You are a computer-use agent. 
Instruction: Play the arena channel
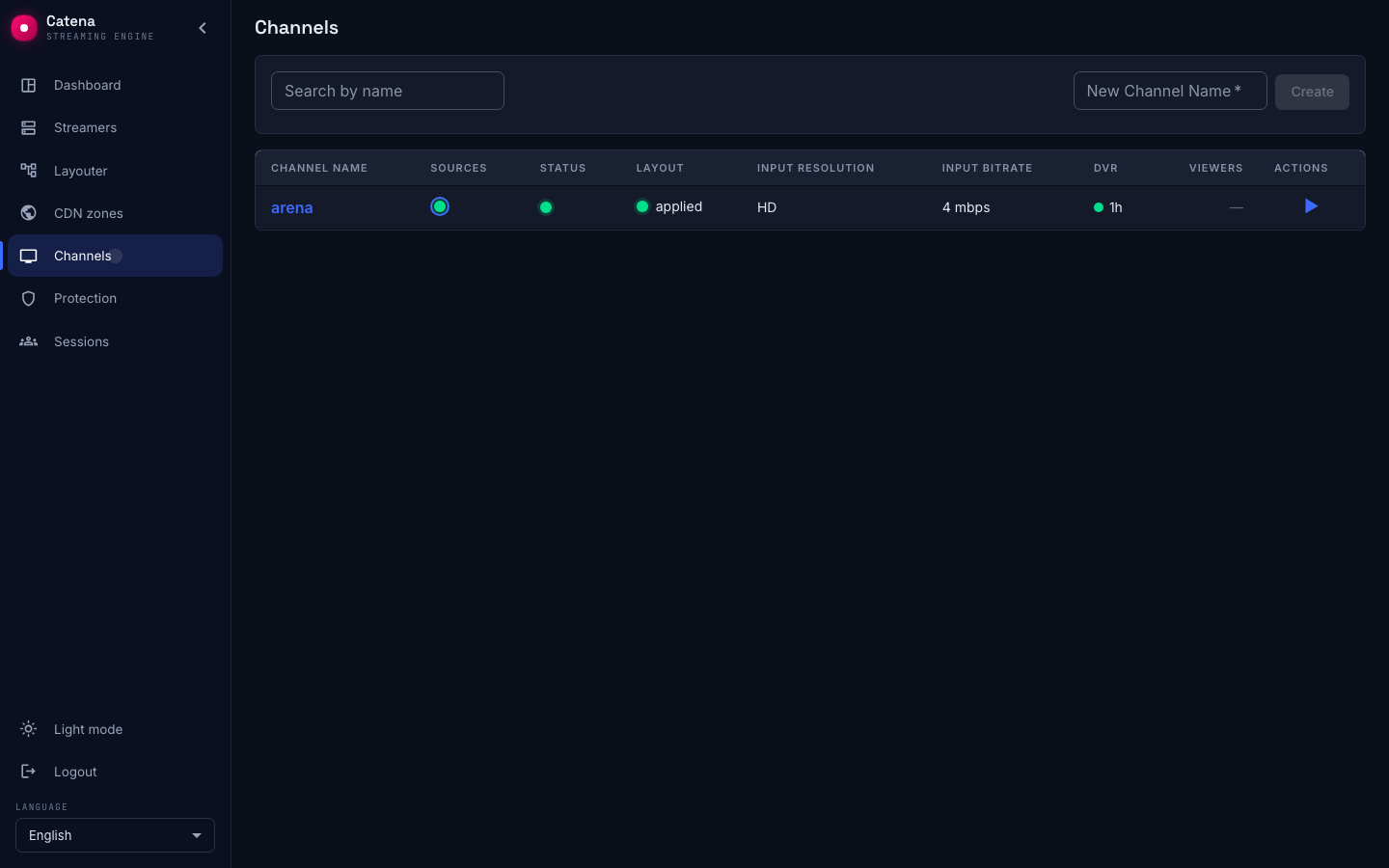click(1311, 206)
